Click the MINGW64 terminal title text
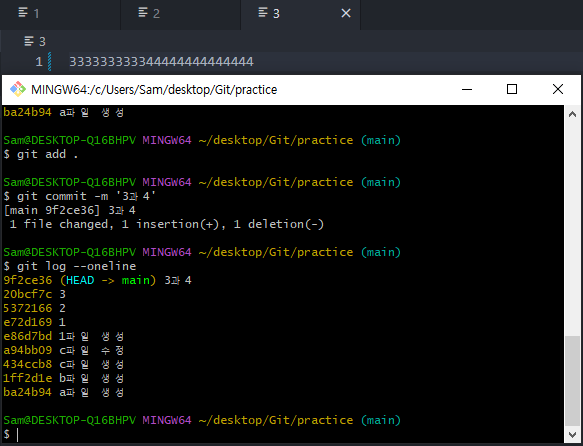This screenshot has width=583, height=446. coord(154,90)
